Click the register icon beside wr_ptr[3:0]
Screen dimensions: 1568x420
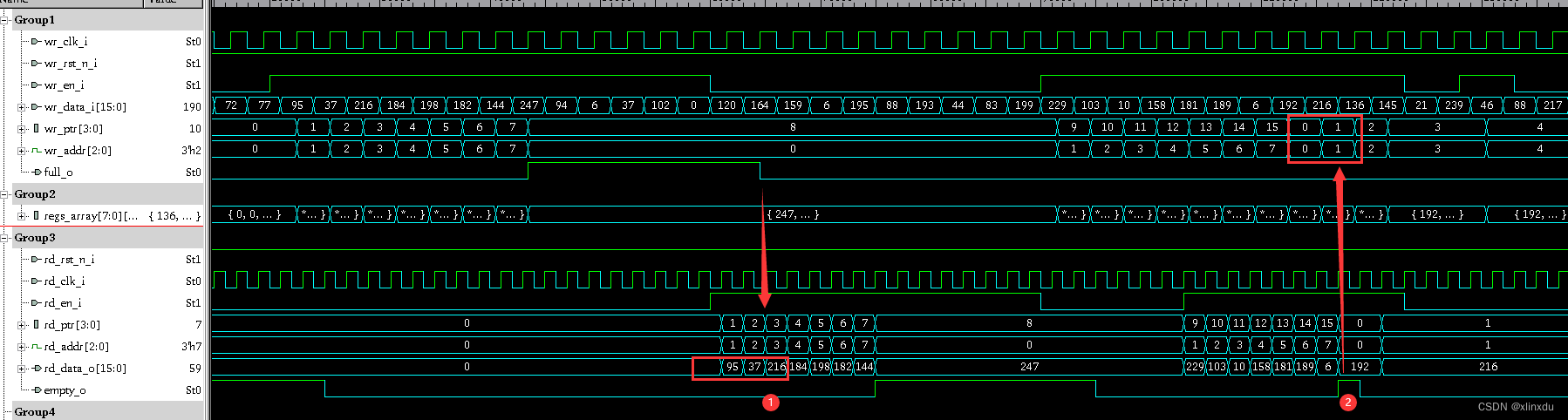[x=36, y=128]
